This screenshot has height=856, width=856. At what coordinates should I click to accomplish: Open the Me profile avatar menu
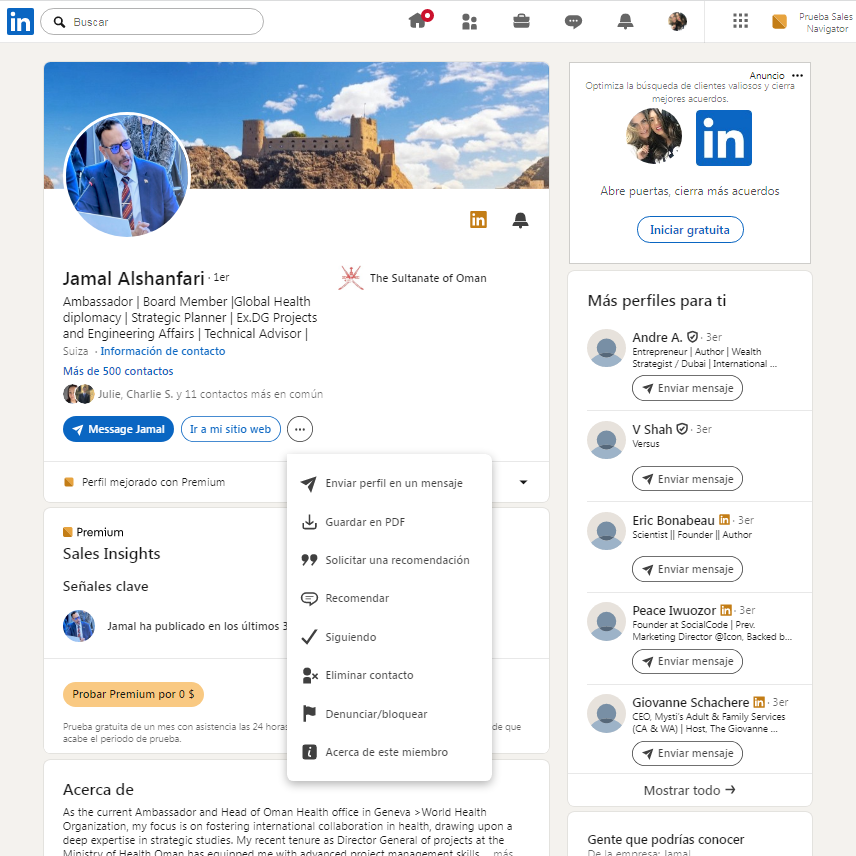coord(677,21)
